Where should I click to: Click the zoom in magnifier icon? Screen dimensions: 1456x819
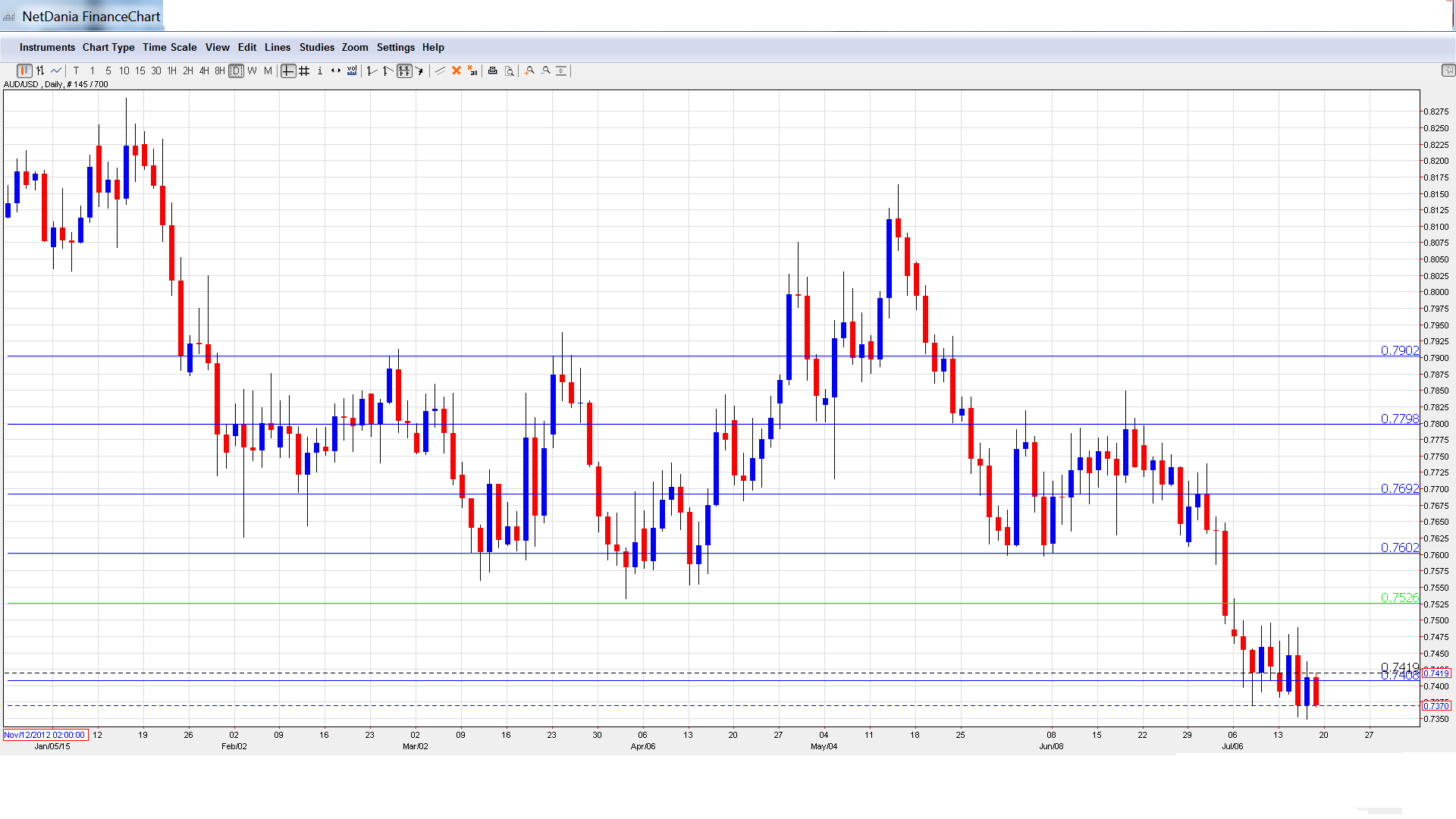[529, 71]
